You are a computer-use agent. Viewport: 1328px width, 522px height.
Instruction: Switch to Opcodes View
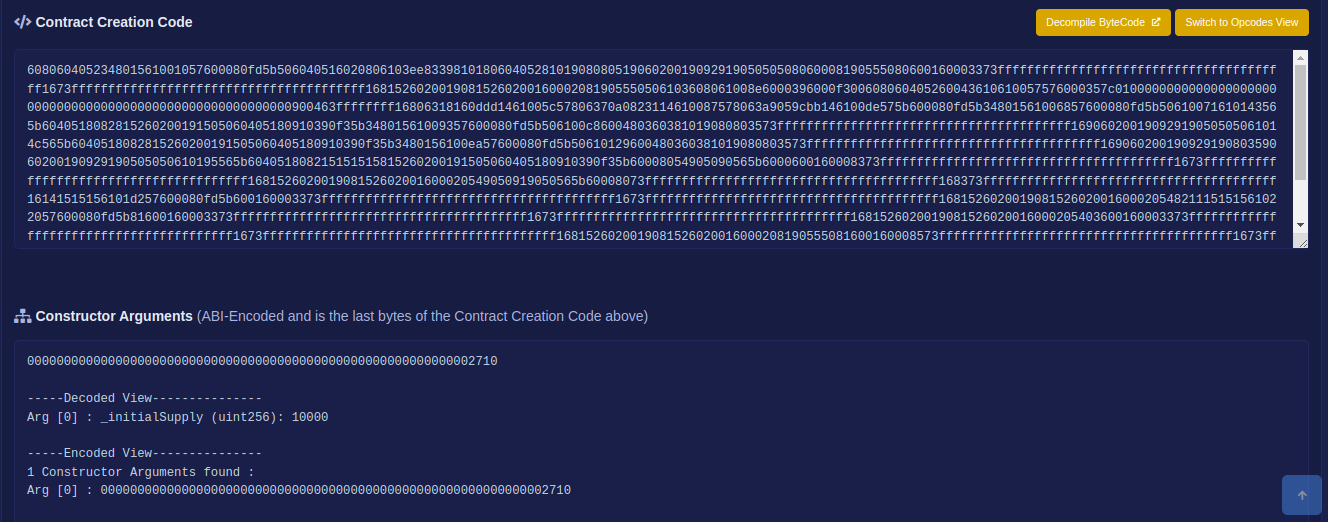(x=1241, y=22)
